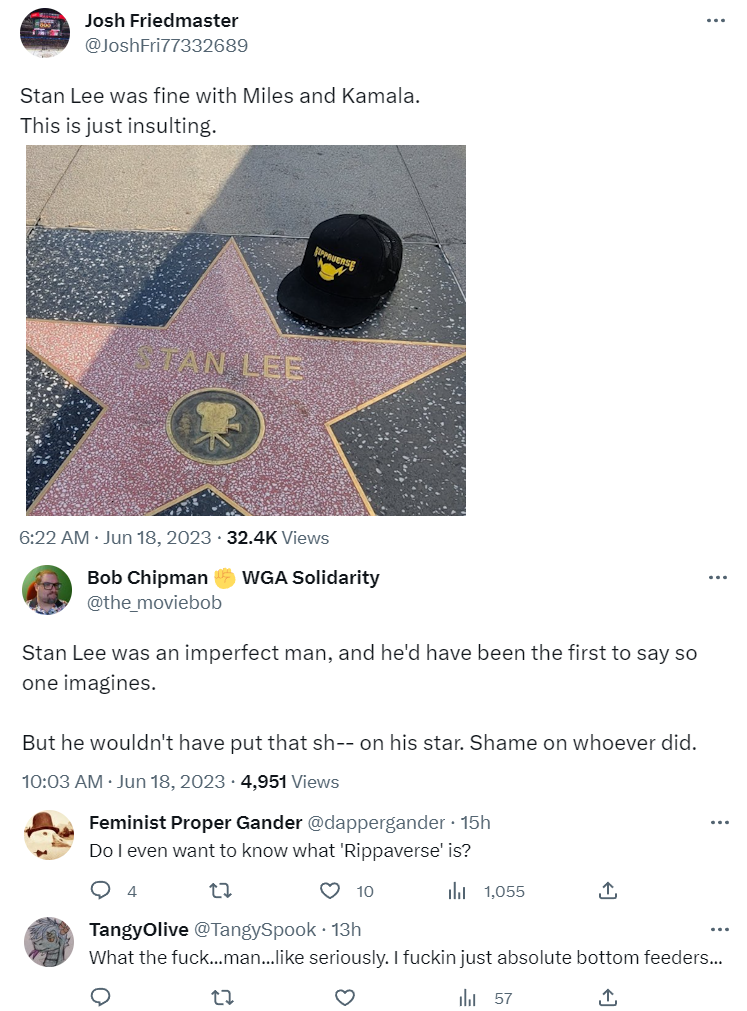Reply to TangyOlive's tweet
747x1011 pixels.
pos(100,997)
